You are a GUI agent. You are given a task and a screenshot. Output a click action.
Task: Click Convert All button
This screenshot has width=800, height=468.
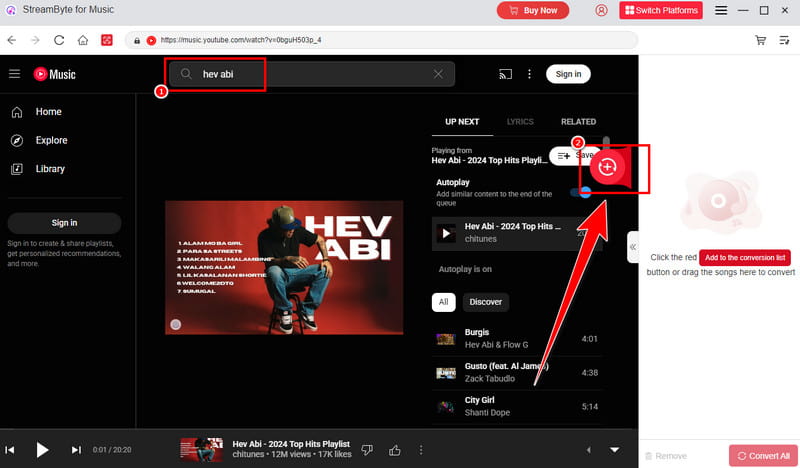point(763,456)
